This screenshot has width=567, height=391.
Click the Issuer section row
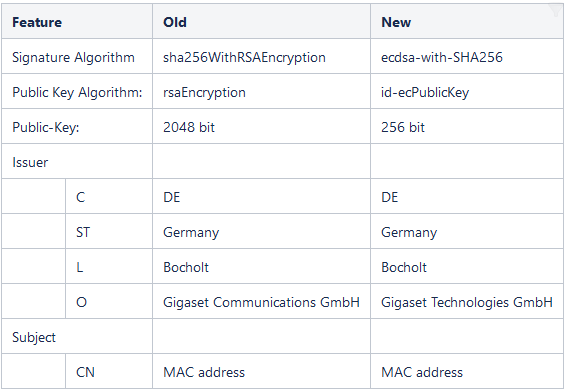coord(282,161)
